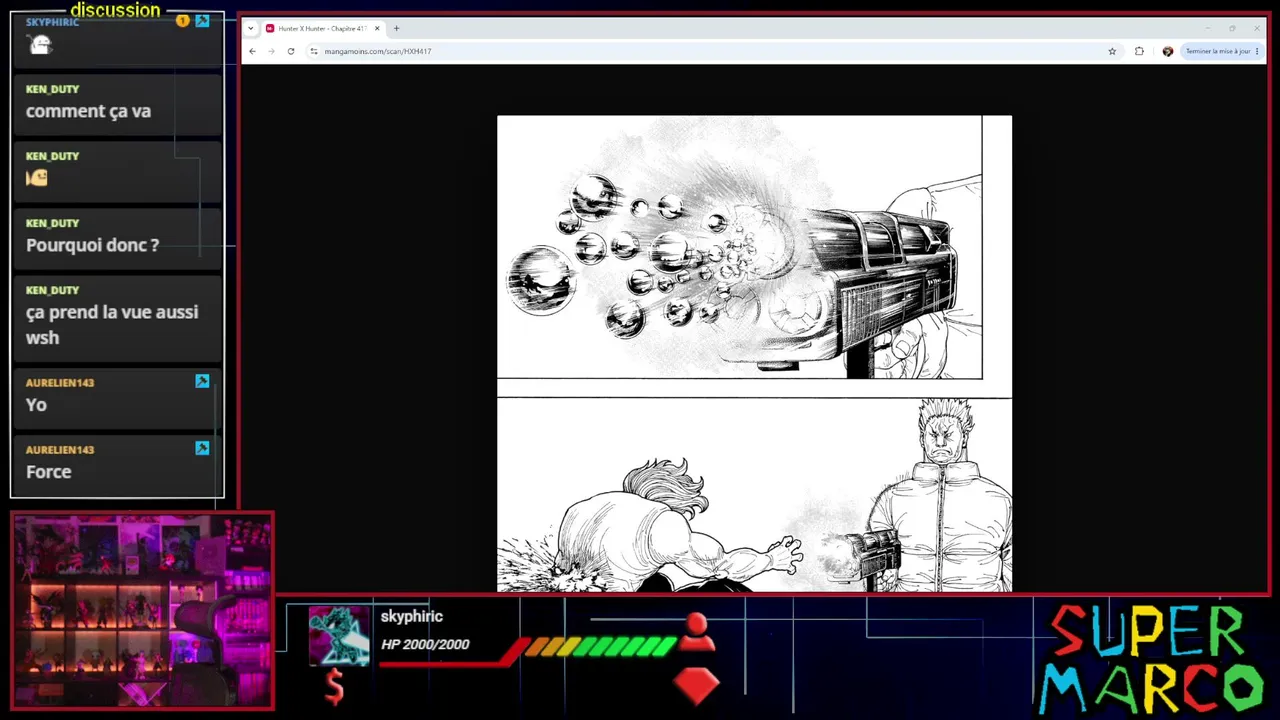This screenshot has height=720, width=1280.
Task: Click the chat message 'Yo'
Action: click(x=36, y=405)
